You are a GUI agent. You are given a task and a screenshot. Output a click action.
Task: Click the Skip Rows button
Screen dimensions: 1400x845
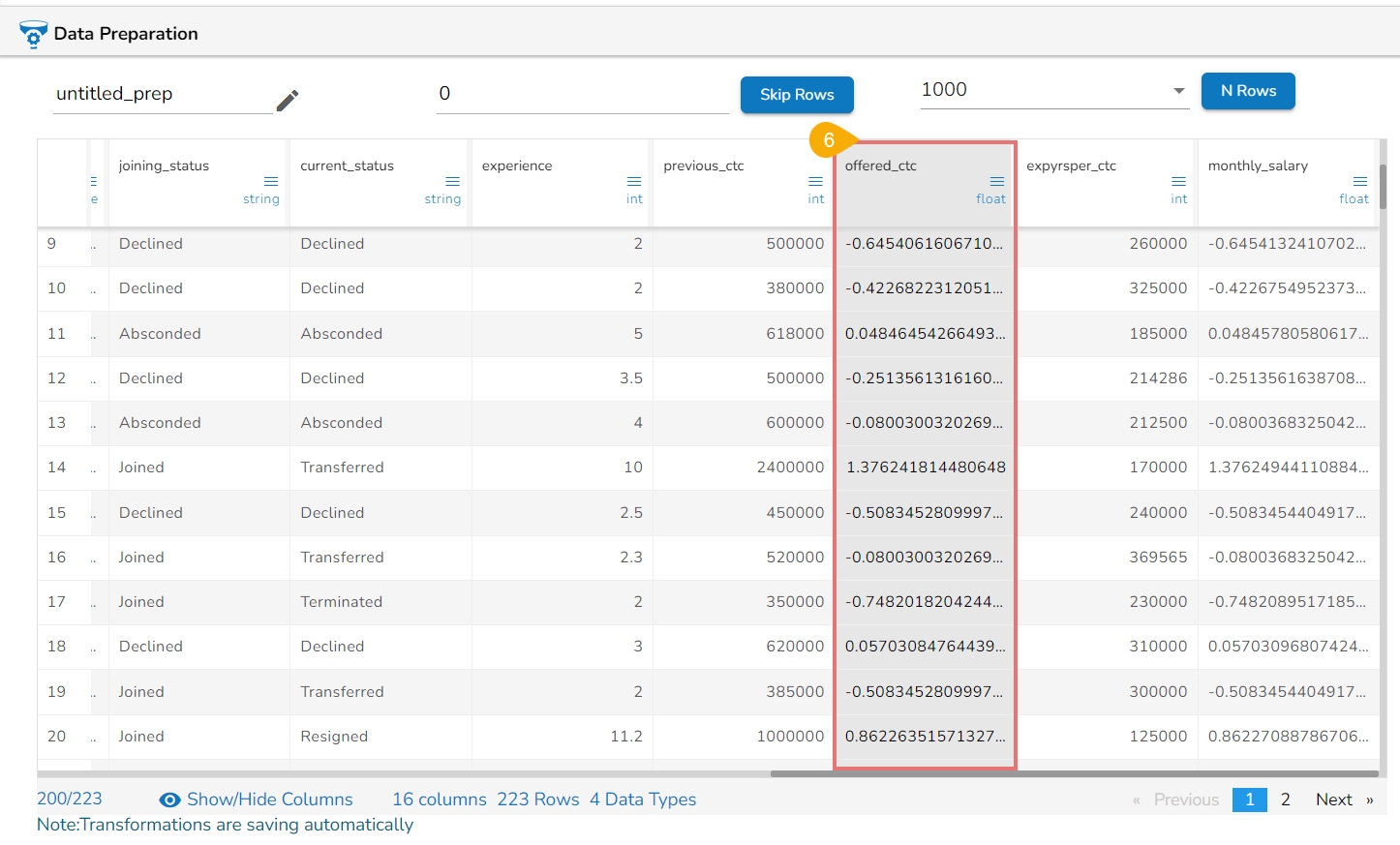tap(796, 95)
